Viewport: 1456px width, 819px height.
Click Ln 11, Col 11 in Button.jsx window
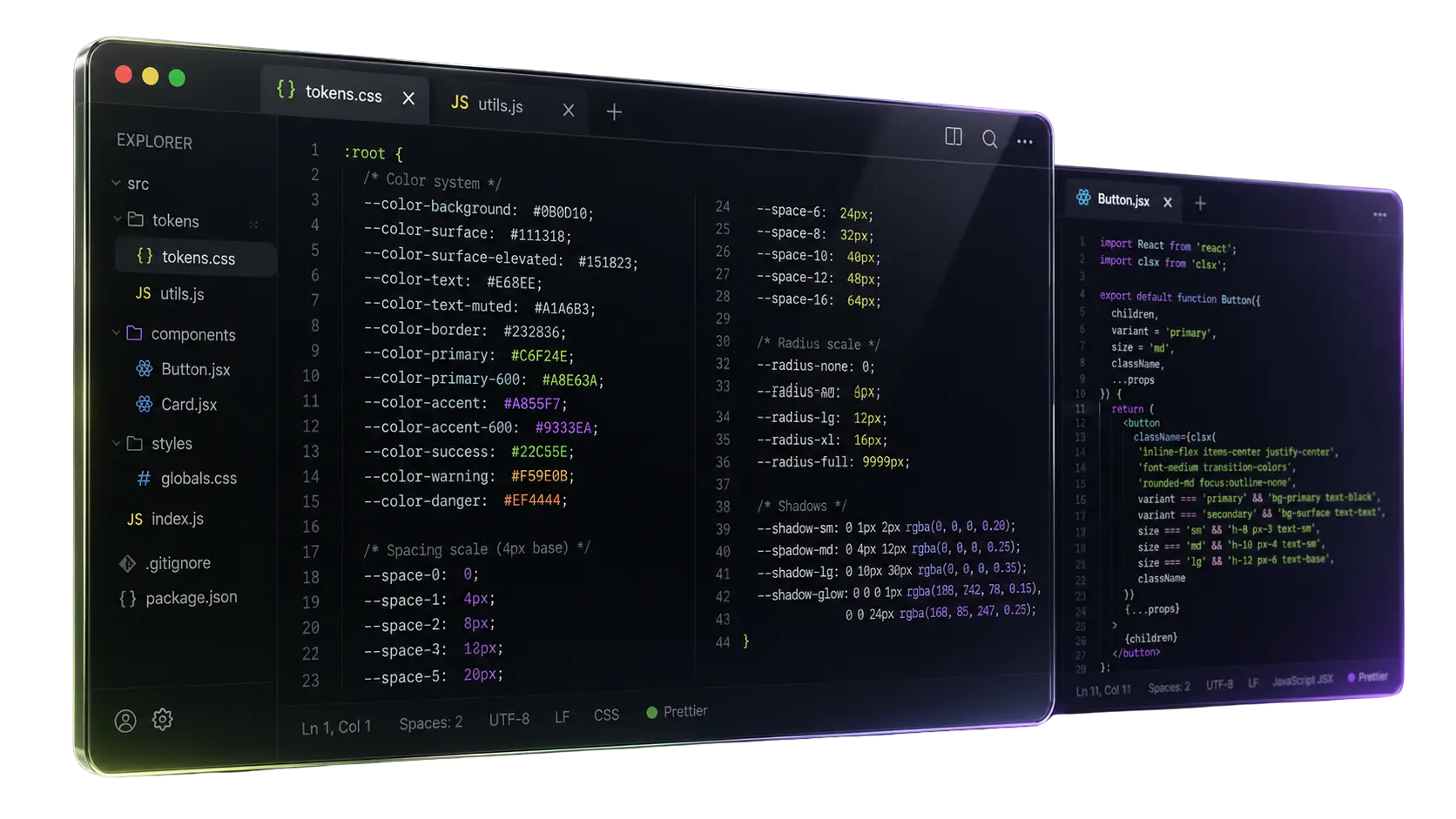[x=1103, y=690]
